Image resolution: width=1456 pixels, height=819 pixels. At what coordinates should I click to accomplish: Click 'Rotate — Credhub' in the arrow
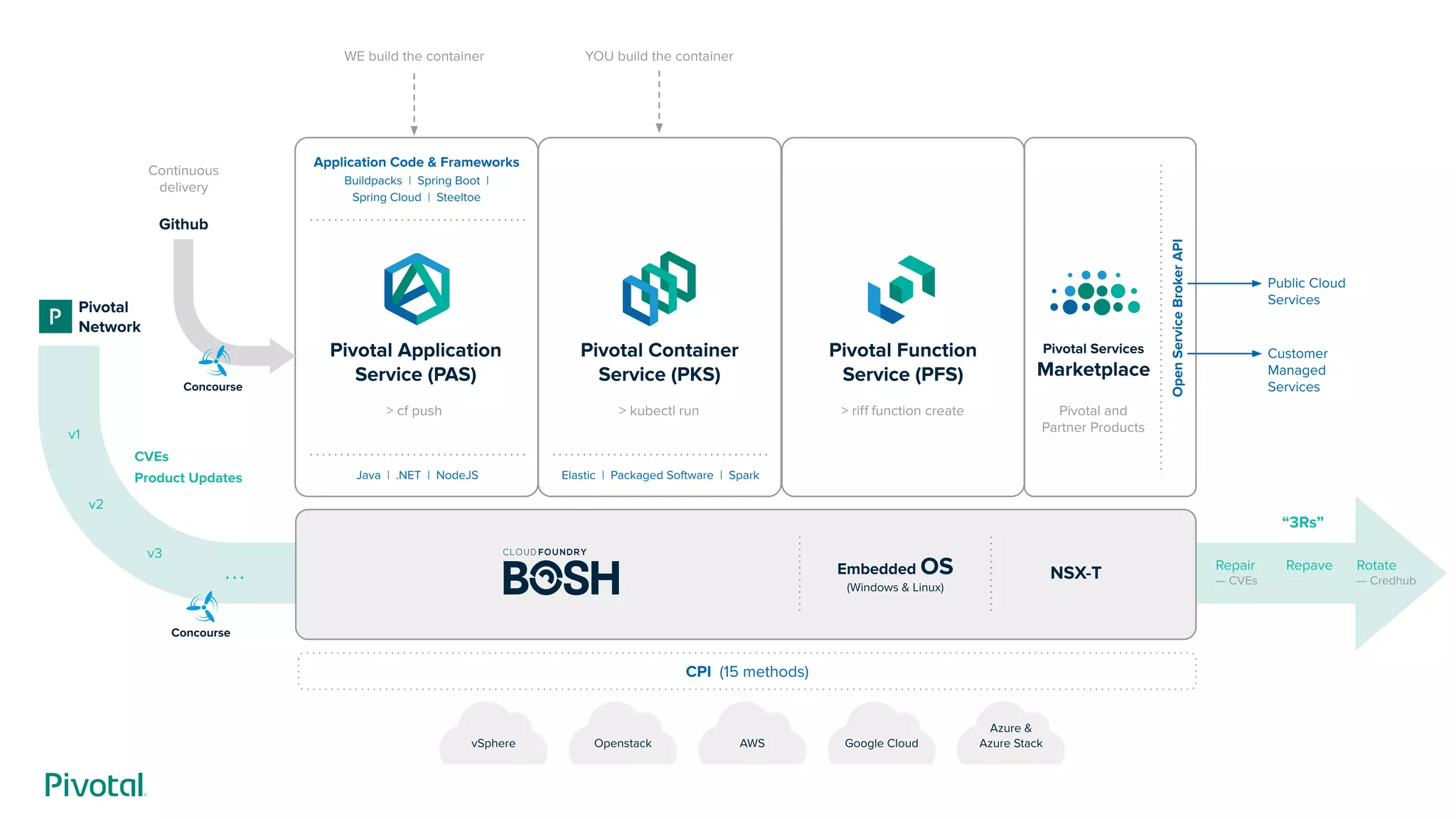(1386, 572)
